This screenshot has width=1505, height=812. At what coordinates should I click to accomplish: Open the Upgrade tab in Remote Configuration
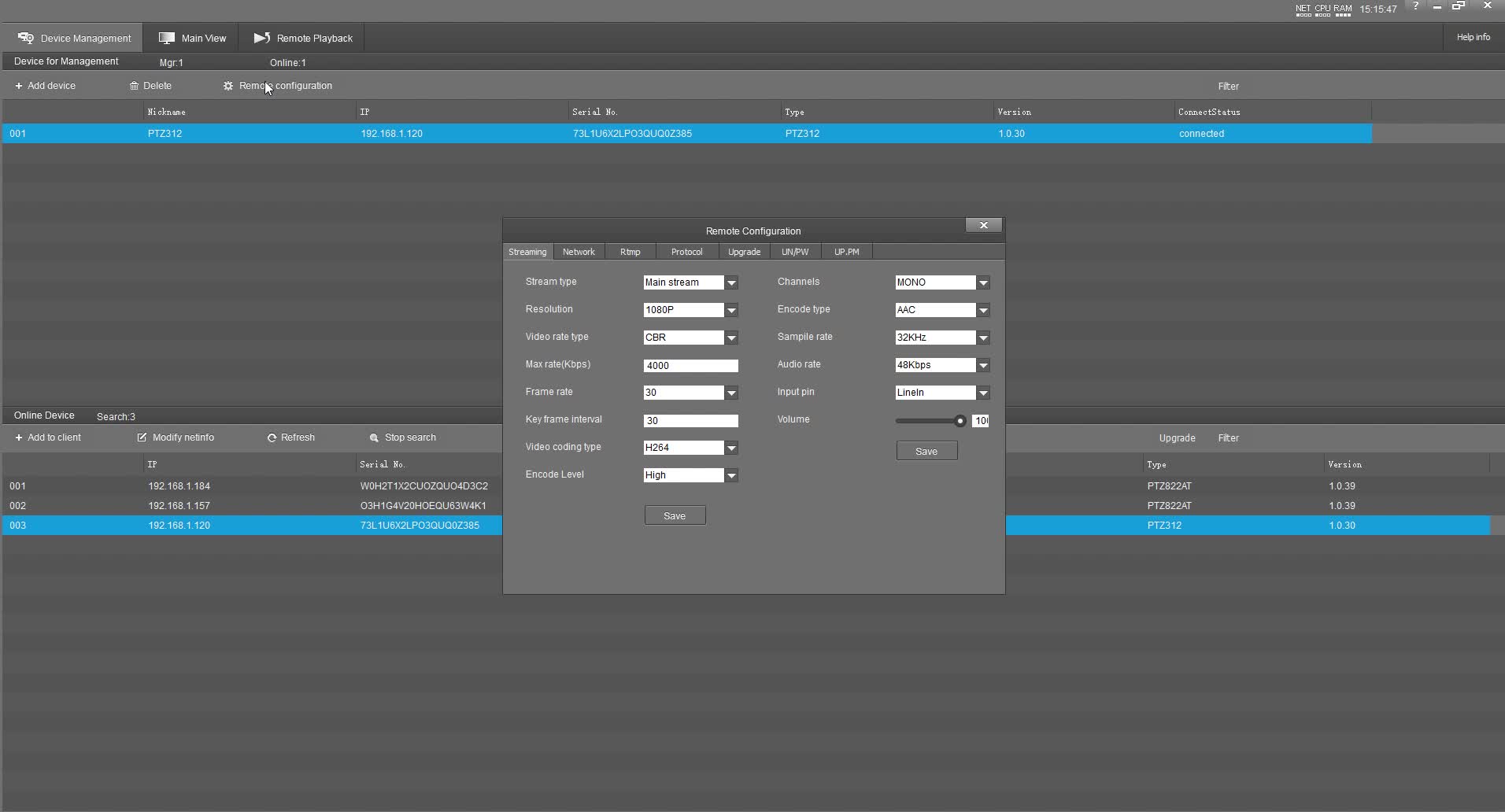click(744, 252)
